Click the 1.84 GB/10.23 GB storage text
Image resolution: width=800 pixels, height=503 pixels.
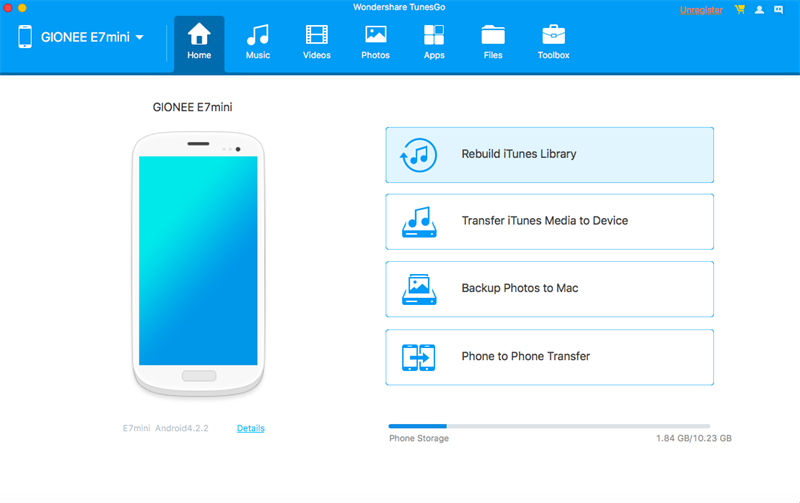click(694, 438)
